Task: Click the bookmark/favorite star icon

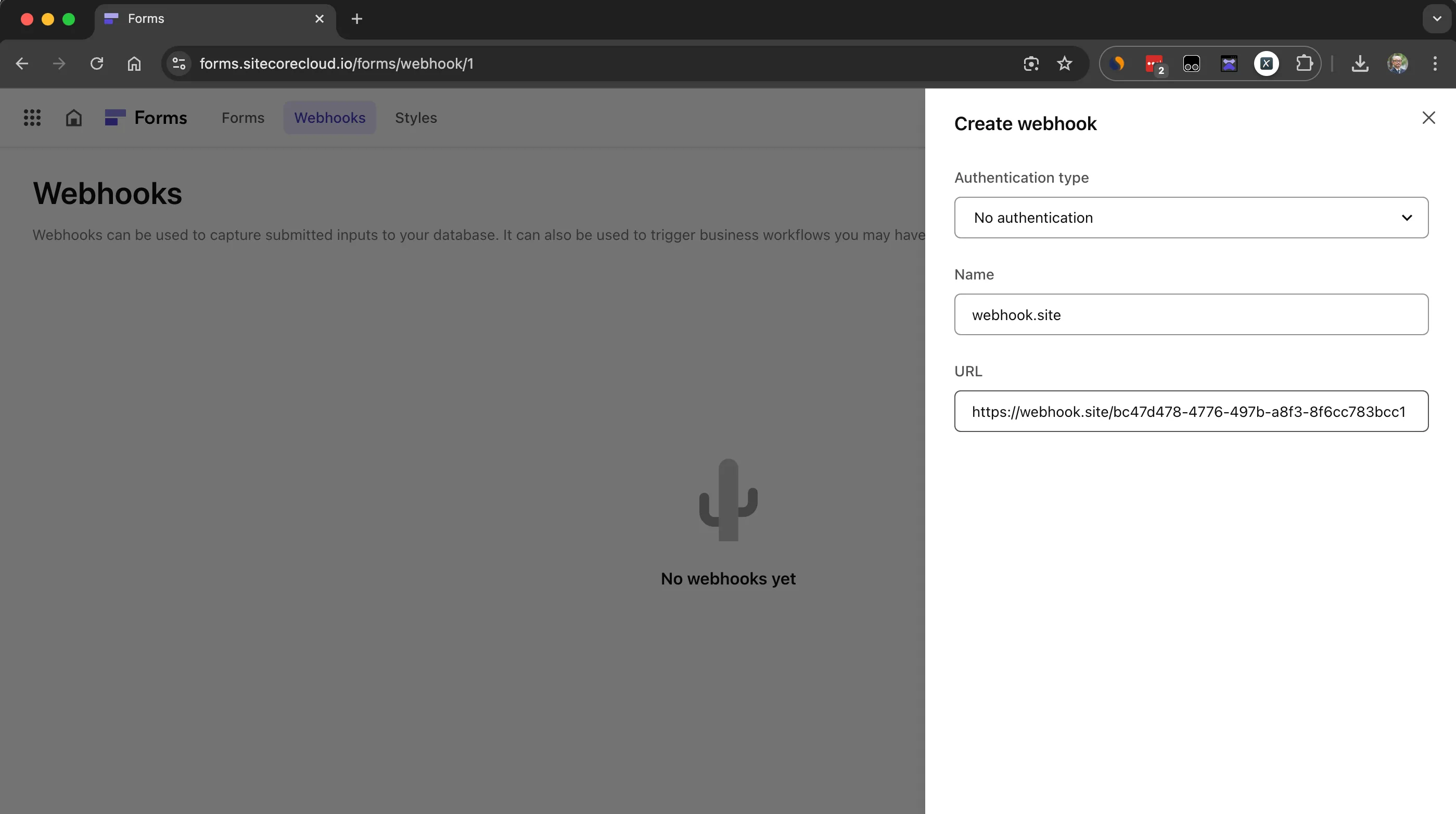Action: pos(1064,63)
